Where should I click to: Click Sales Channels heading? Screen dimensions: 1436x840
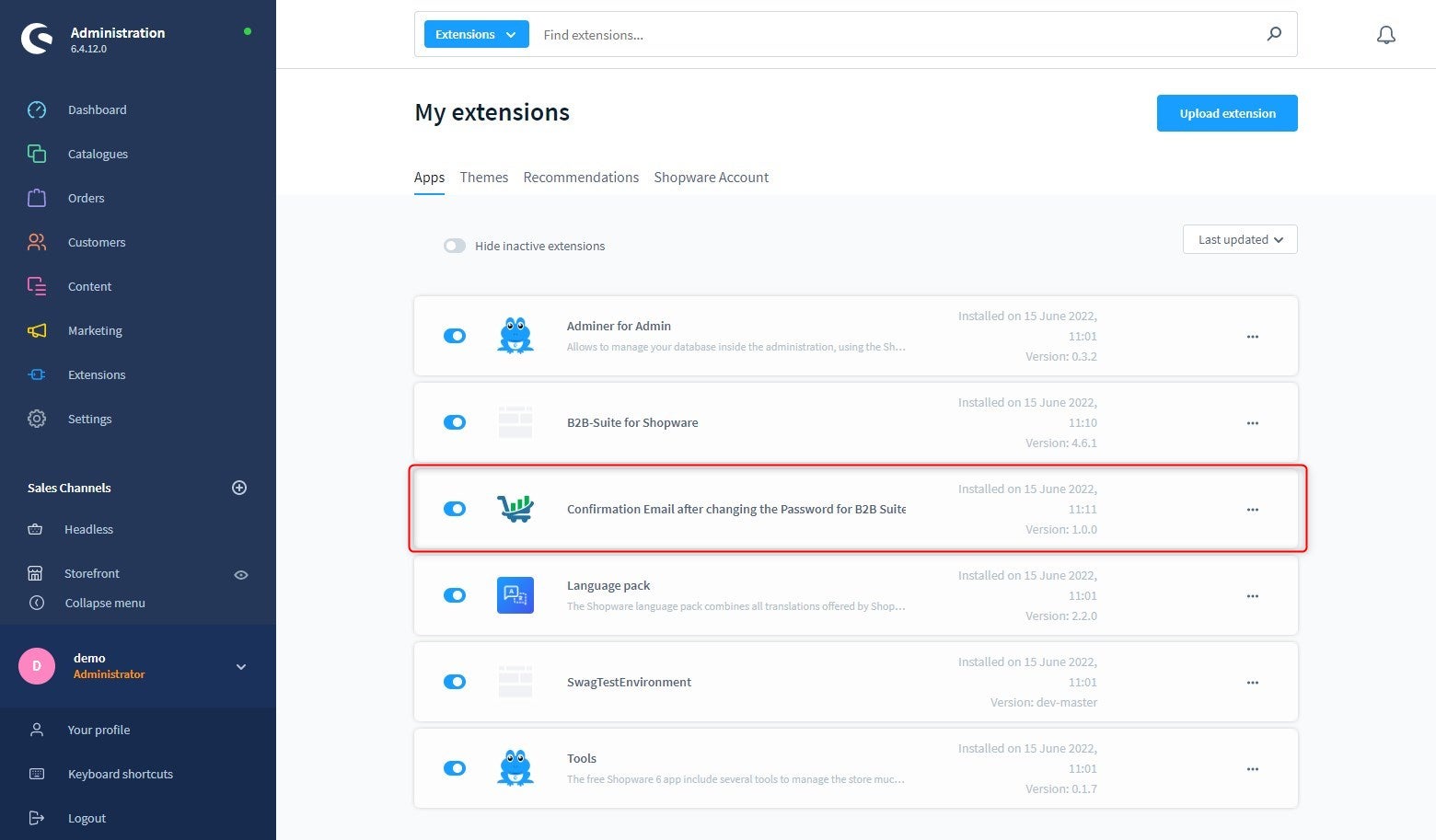[x=69, y=488]
